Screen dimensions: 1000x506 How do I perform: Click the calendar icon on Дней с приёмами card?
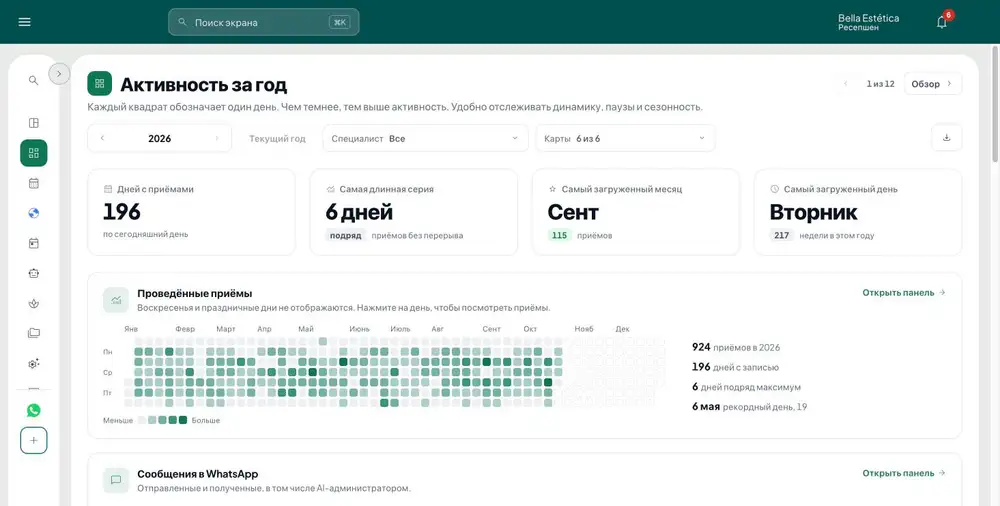tap(108, 190)
